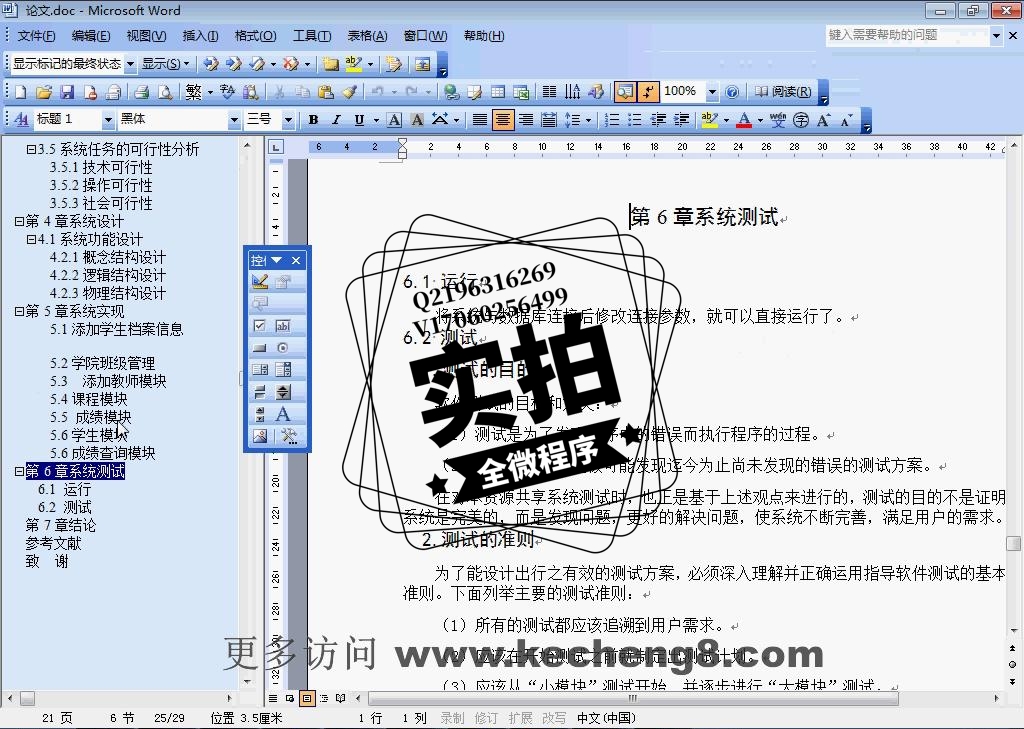Open the 插入(I) menu
Viewport: 1024px width, 729px height.
click(200, 36)
